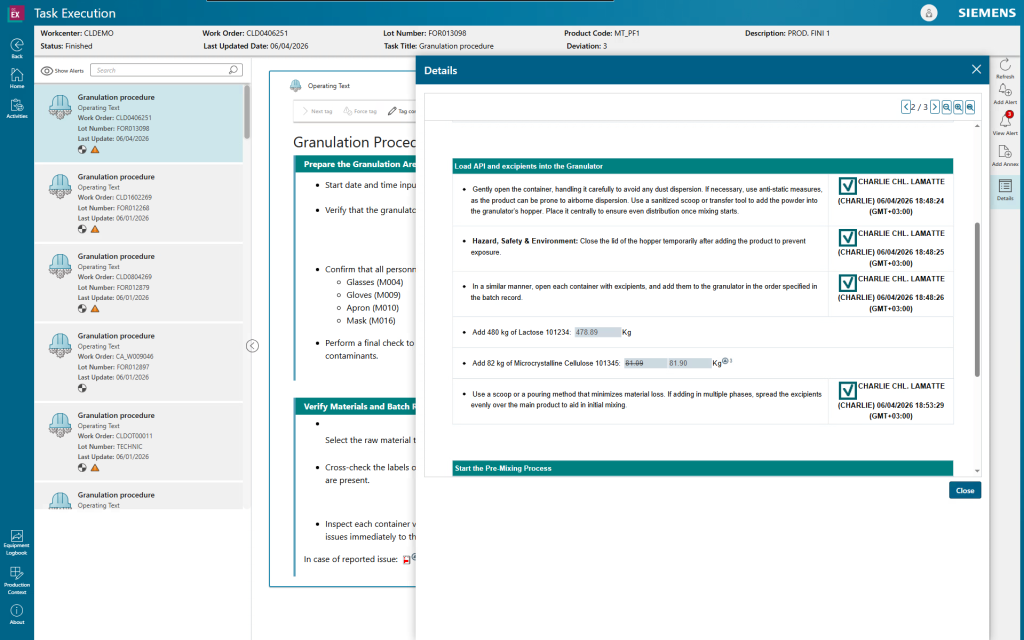Click Lactose 478.89 Kg value field
This screenshot has height=640, width=1024.
[x=598, y=332]
